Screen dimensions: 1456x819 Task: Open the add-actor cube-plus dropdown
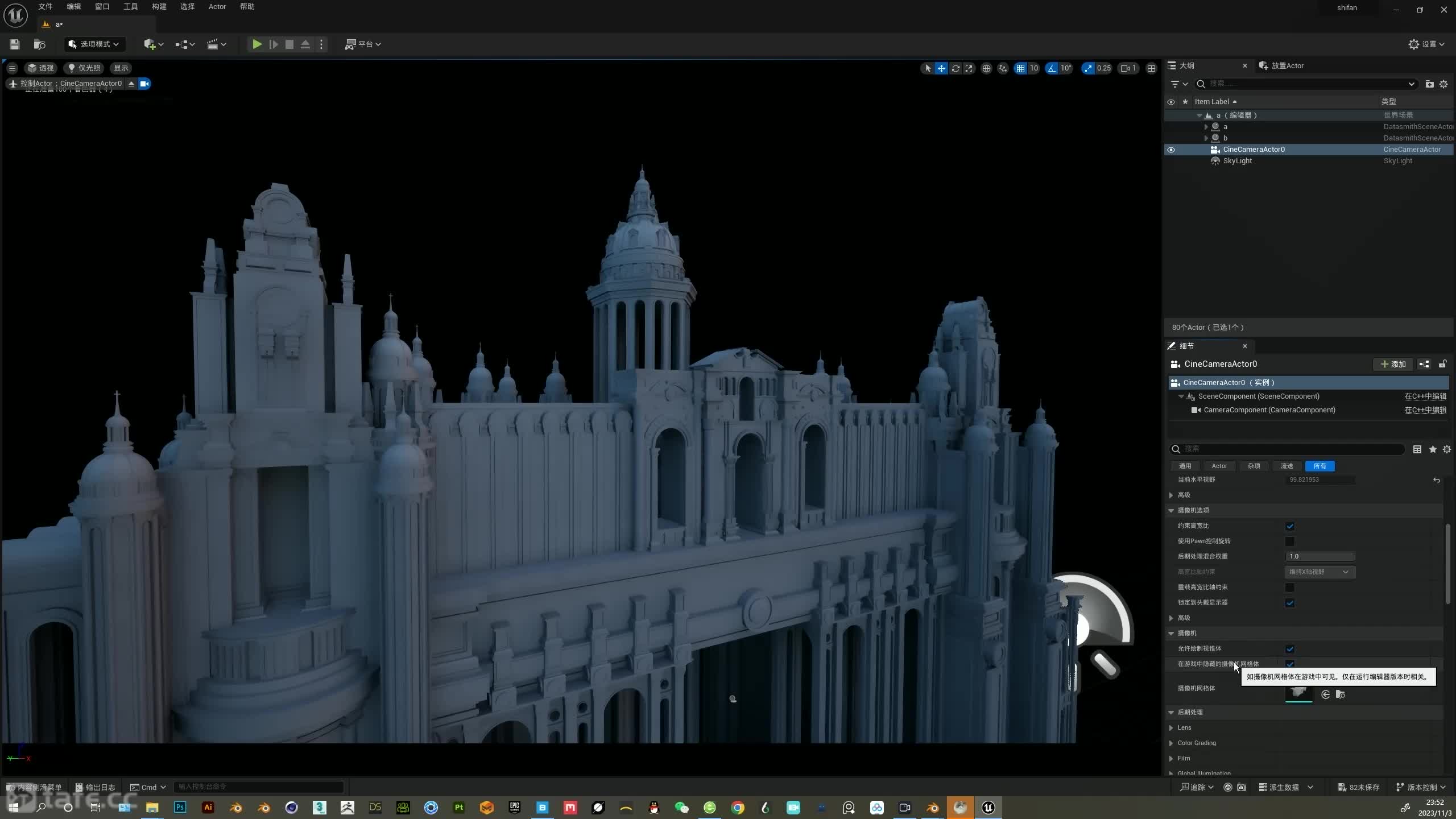tap(154, 44)
